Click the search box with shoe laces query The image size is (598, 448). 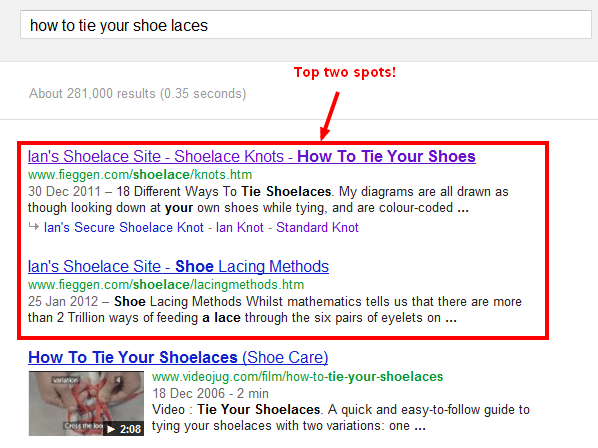(x=306, y=25)
